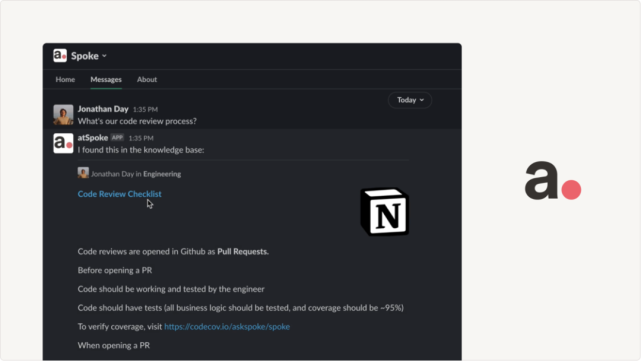Click the bold 'Pull Requests.' text
The image size is (641, 361).
[243, 251]
